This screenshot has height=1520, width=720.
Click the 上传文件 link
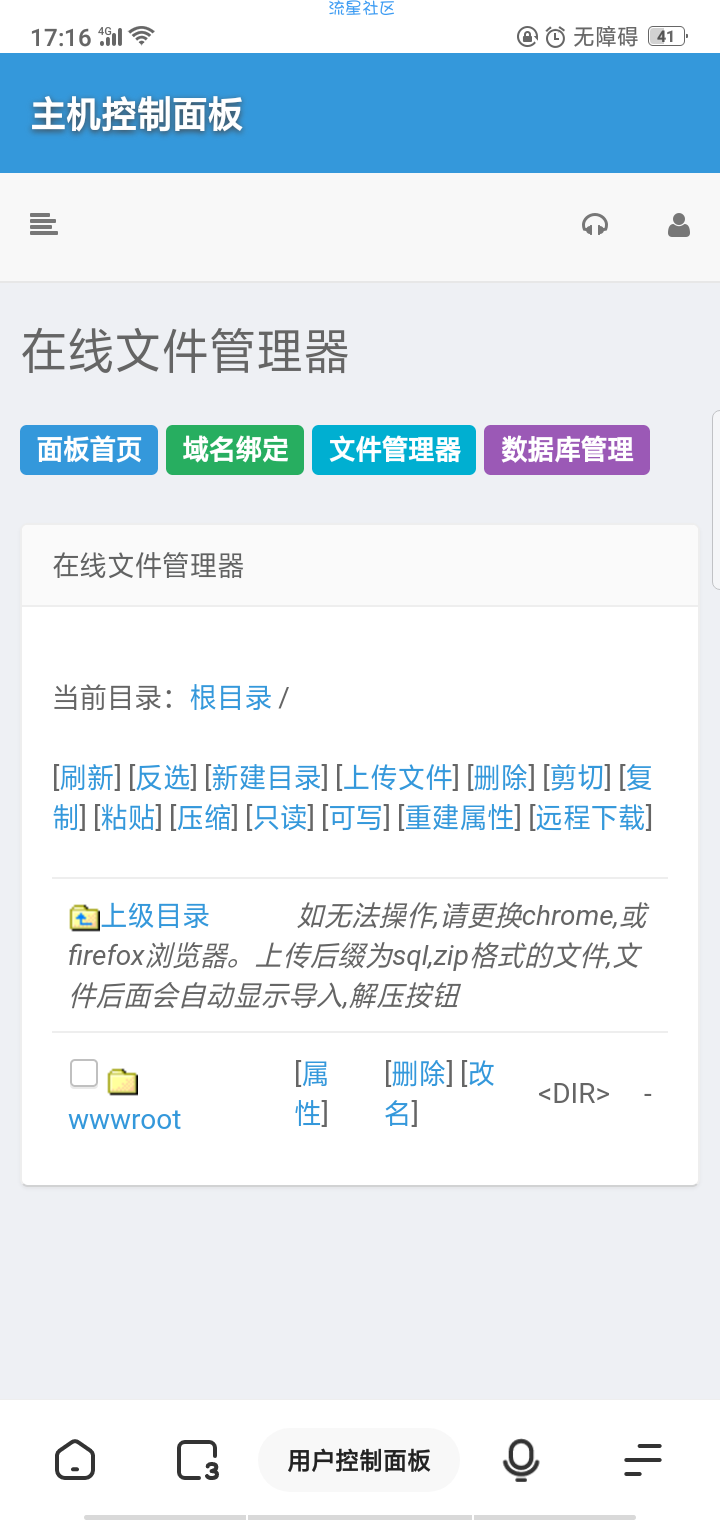click(x=398, y=777)
